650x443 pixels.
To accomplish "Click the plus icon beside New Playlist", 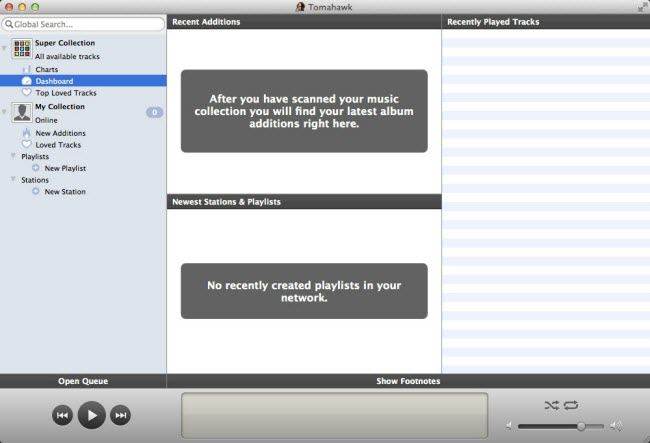I will point(36,168).
